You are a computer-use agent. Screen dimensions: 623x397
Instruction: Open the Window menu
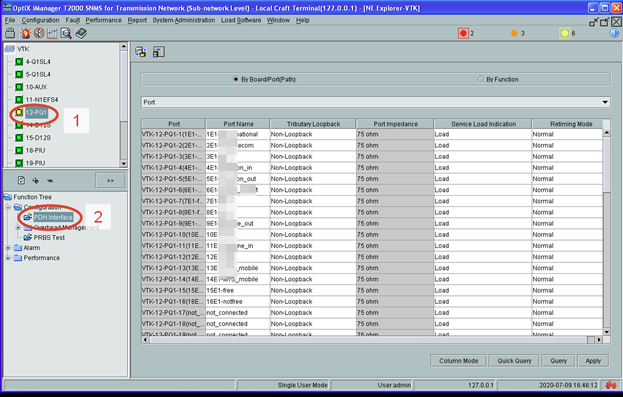(278, 20)
